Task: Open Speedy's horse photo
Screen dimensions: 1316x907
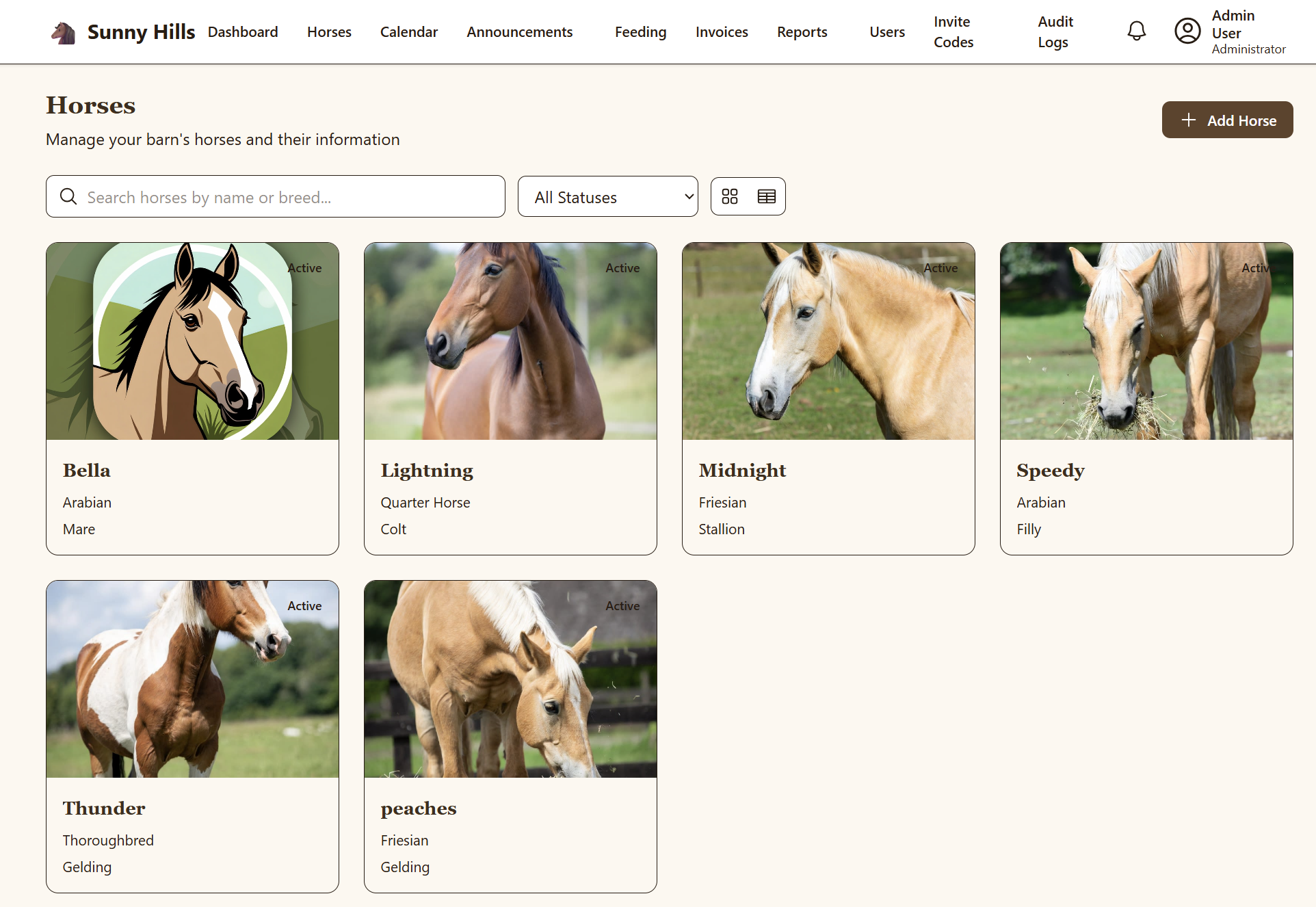Action: [x=1146, y=341]
